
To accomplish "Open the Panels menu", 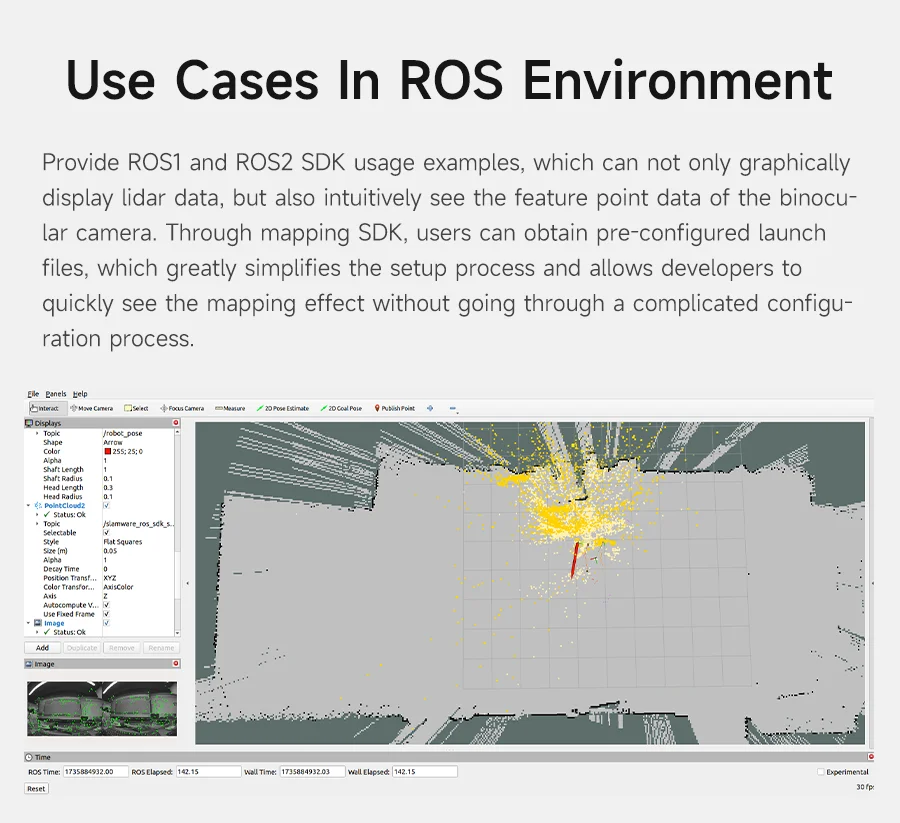I will click(56, 394).
